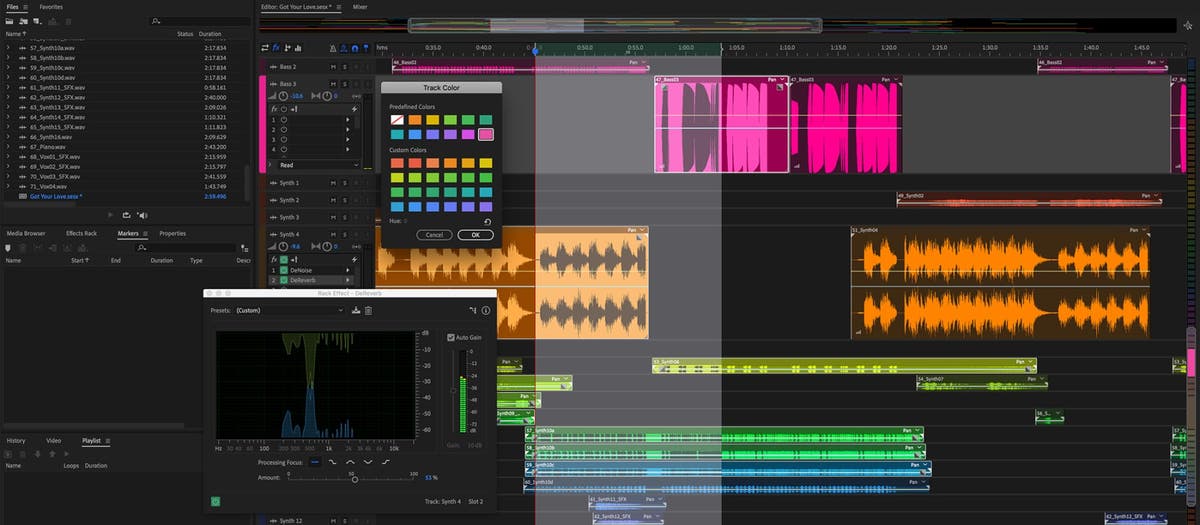Expand the 67_Piano.wav file entry

(9, 147)
